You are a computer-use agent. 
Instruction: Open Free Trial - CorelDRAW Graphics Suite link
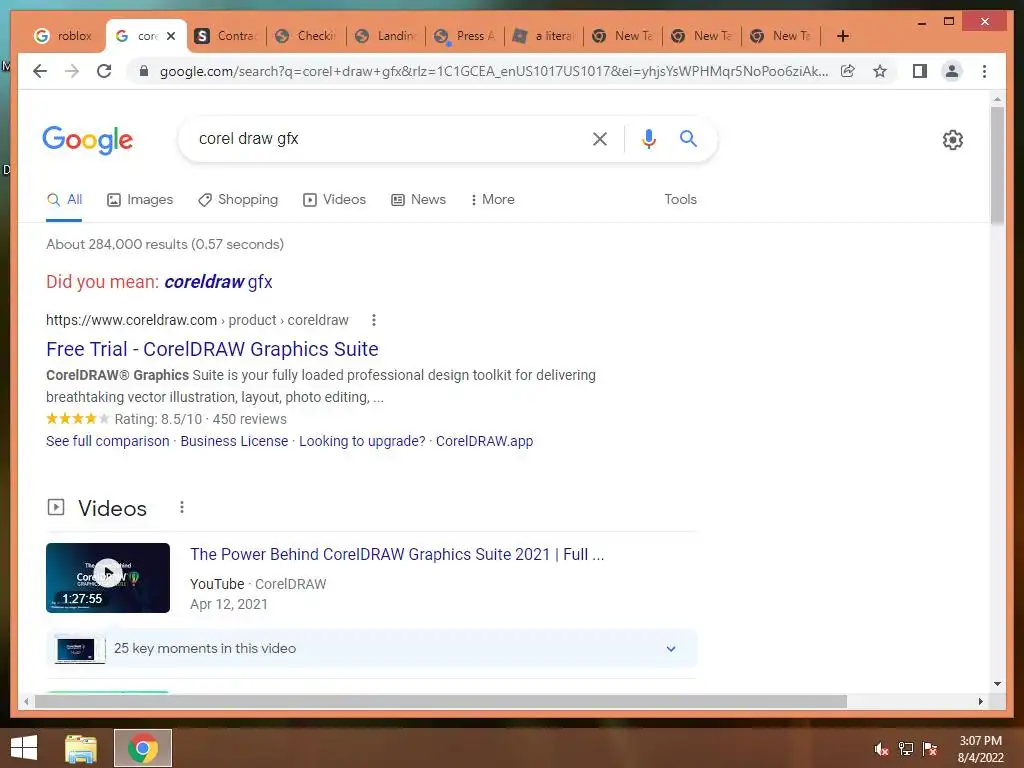(x=212, y=349)
